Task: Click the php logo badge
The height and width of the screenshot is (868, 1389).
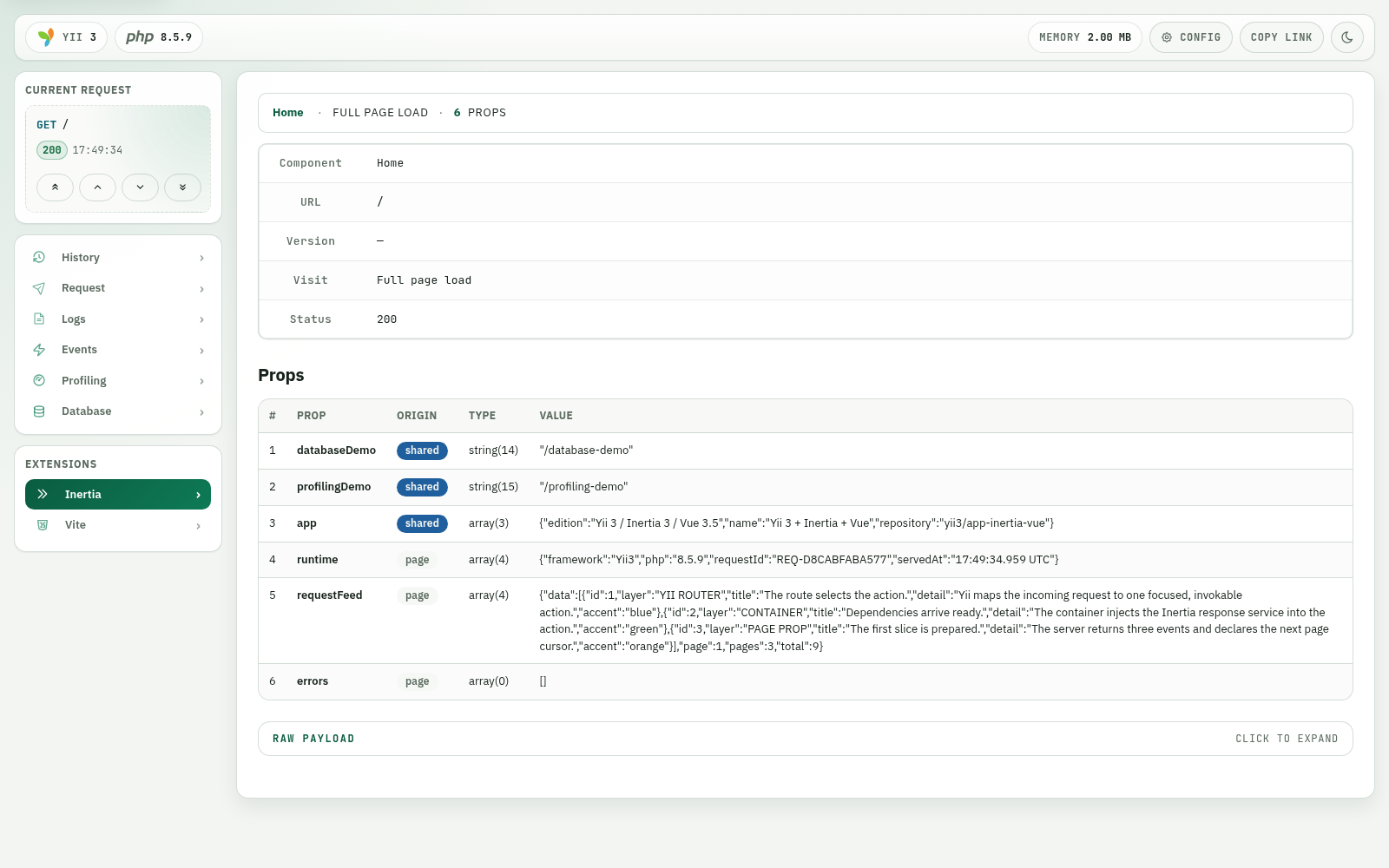Action: 159,37
